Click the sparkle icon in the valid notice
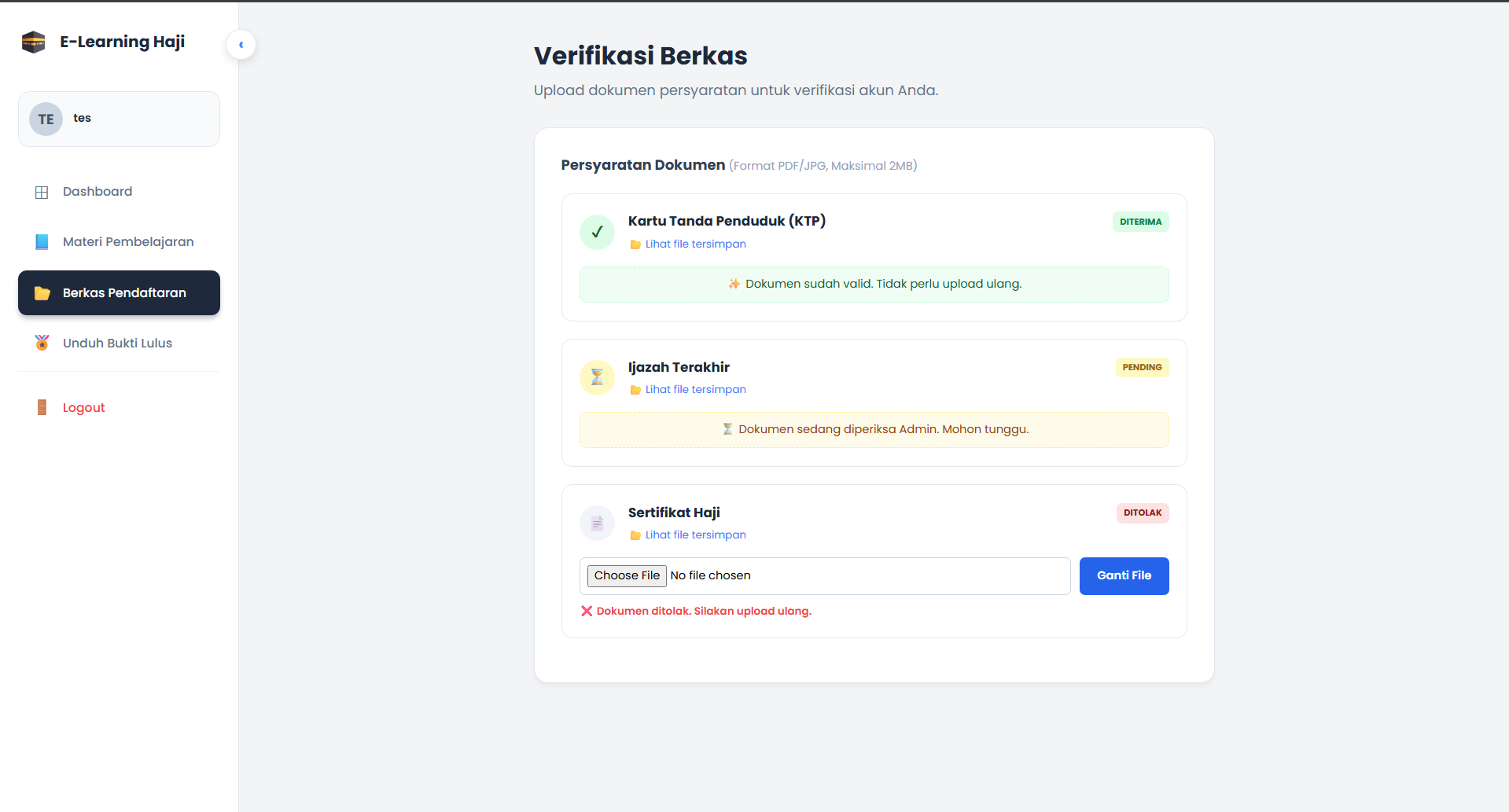Screen dimensions: 1509x812 pyautogui.click(x=734, y=284)
